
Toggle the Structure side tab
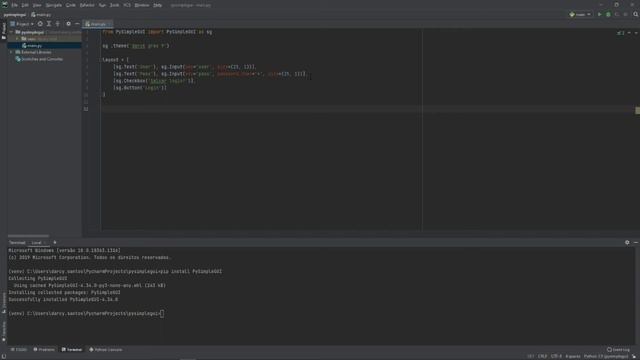tap(4, 302)
